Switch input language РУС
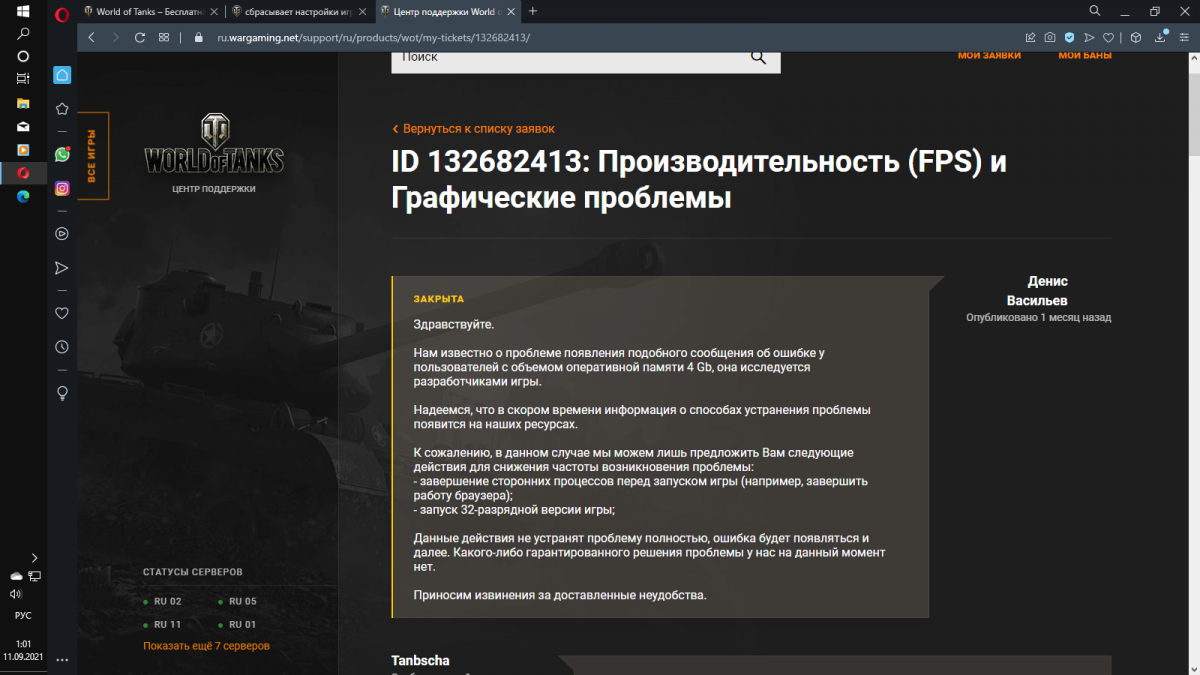 (x=22, y=616)
